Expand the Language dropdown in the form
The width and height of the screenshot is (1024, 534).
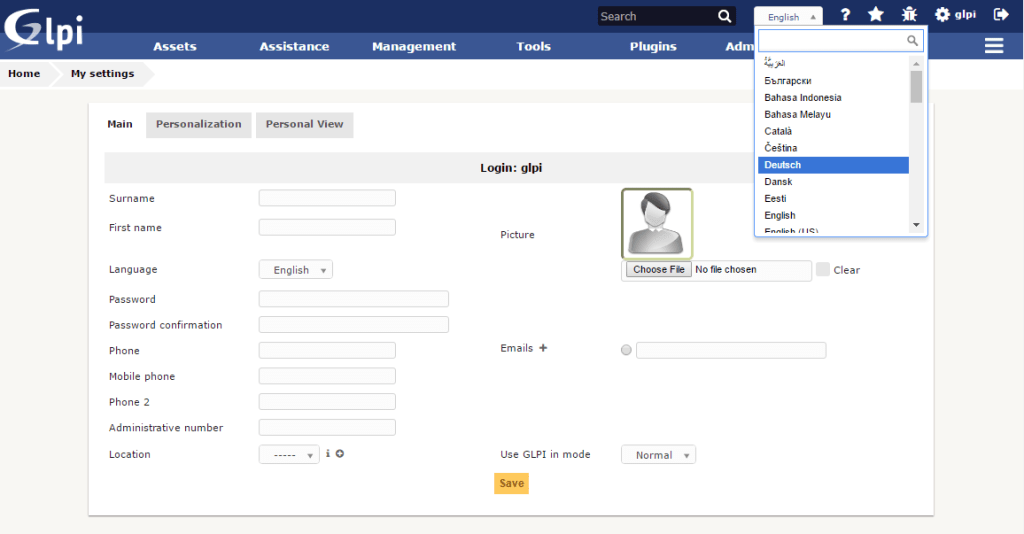point(296,270)
